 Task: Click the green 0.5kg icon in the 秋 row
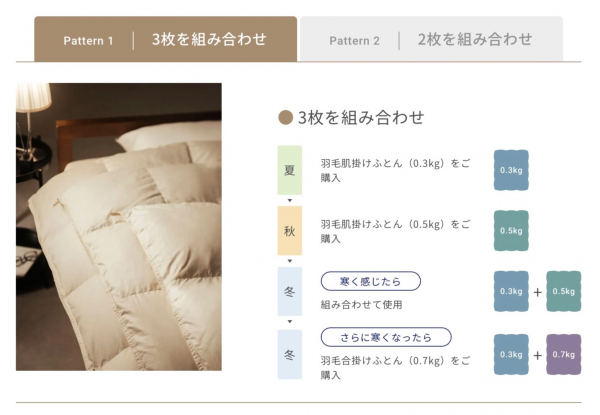(511, 231)
